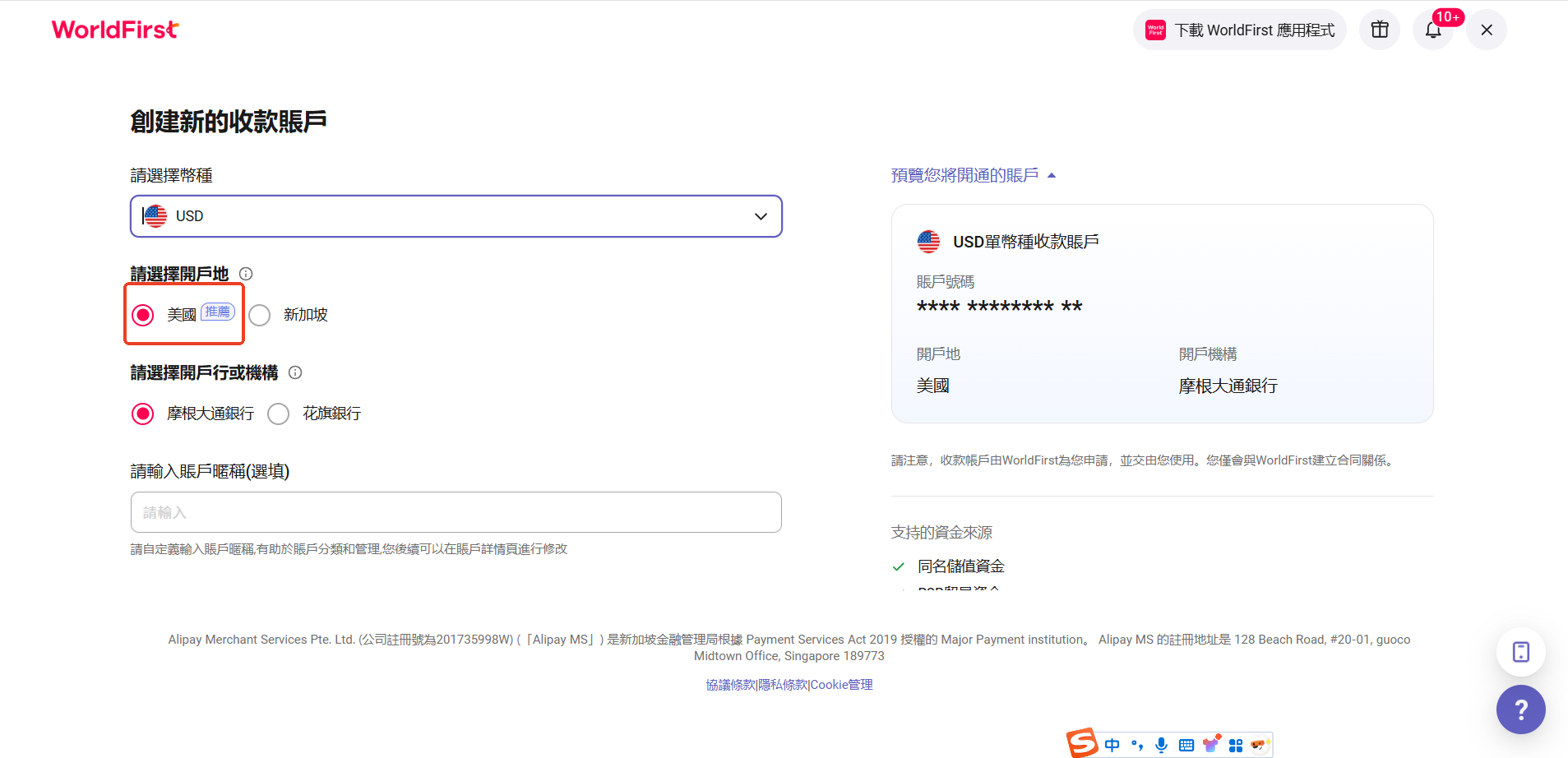Choose 摩根大通銀行 as the bank

tap(143, 414)
